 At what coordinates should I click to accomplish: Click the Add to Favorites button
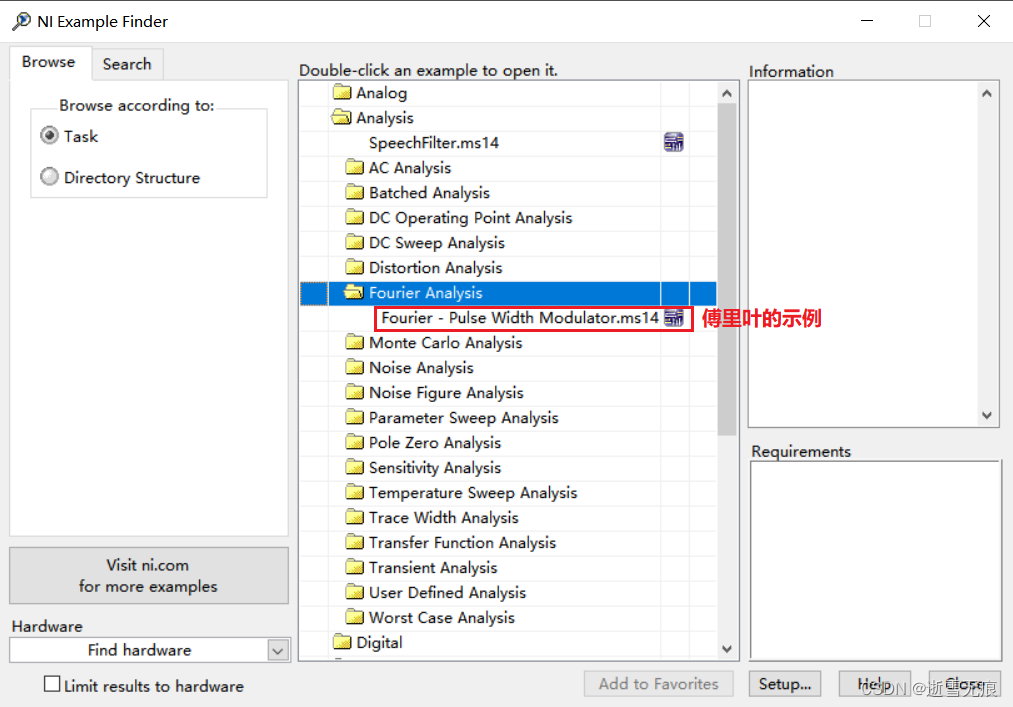(x=658, y=684)
